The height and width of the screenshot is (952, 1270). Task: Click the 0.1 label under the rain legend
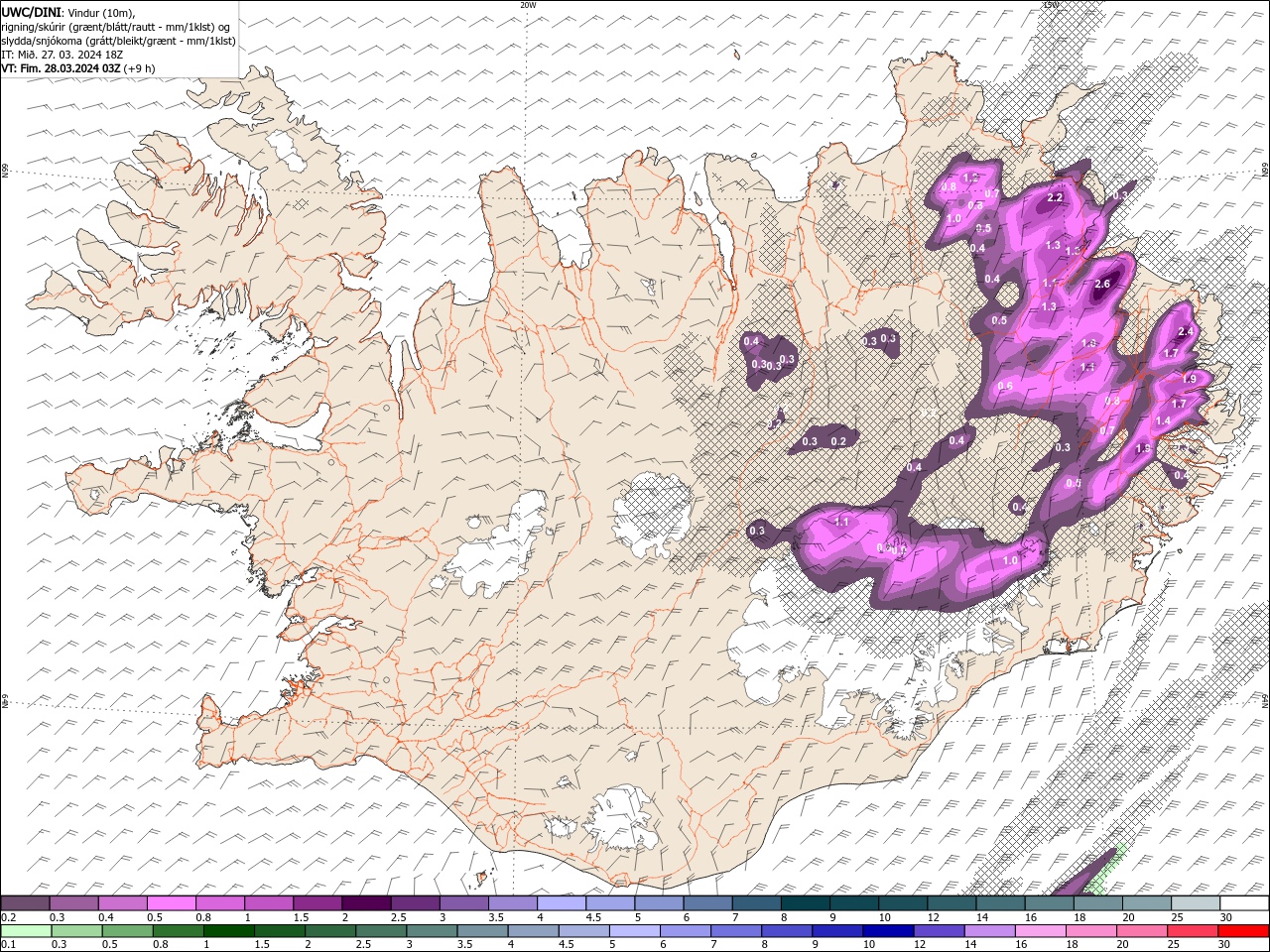click(8, 945)
